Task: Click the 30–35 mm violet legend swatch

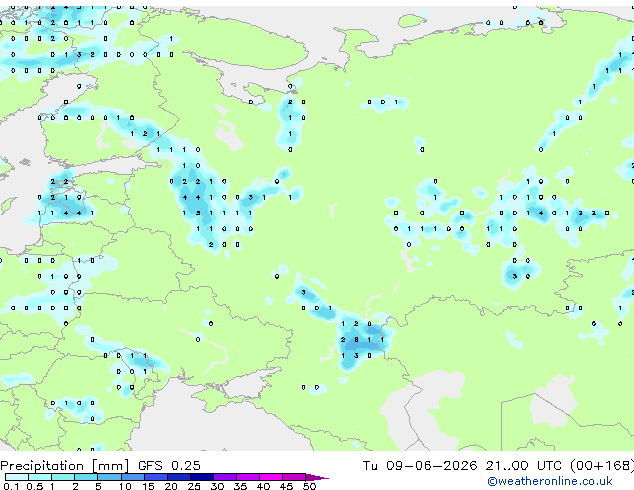Action: (x=225, y=477)
